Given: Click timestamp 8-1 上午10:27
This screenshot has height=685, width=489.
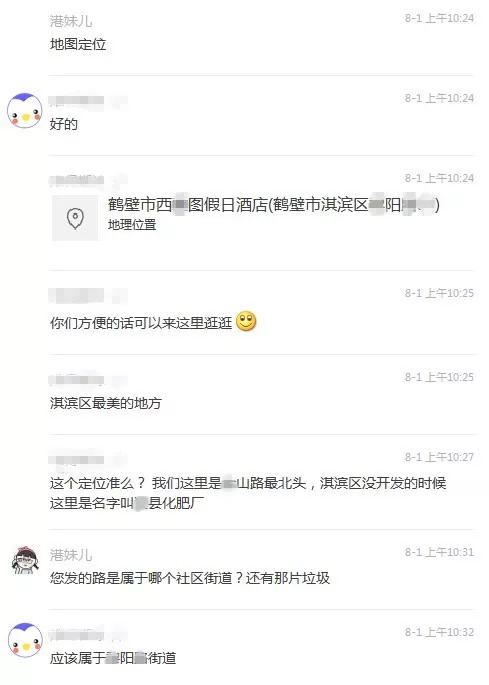Looking at the screenshot, I should pos(439,457).
